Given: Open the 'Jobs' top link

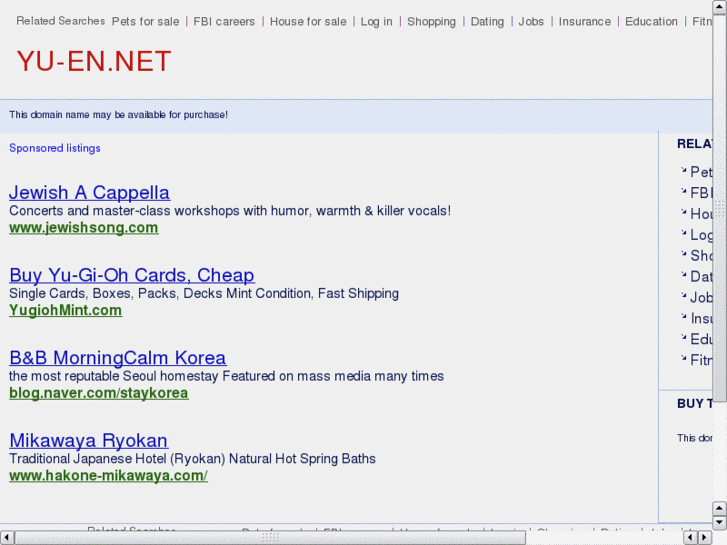Looking at the screenshot, I should click(x=531, y=22).
